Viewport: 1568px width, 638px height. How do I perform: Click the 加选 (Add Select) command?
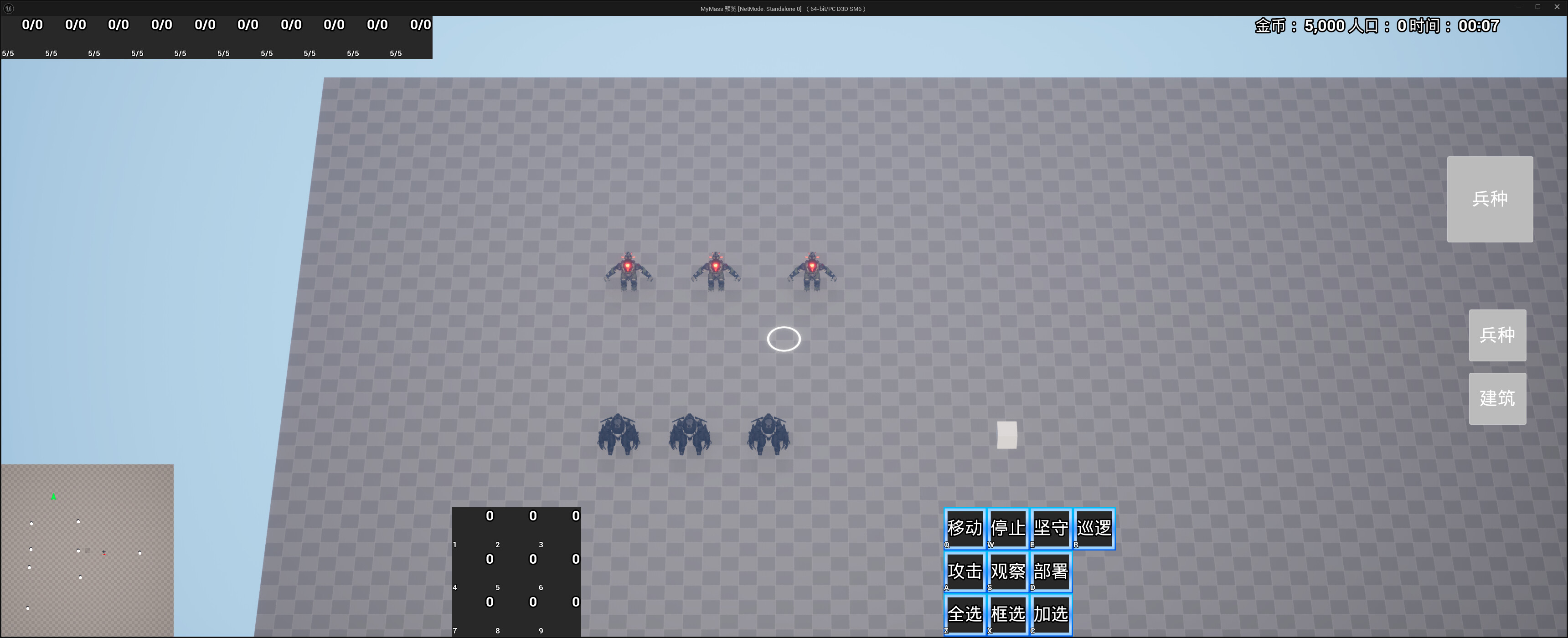pyautogui.click(x=1051, y=614)
